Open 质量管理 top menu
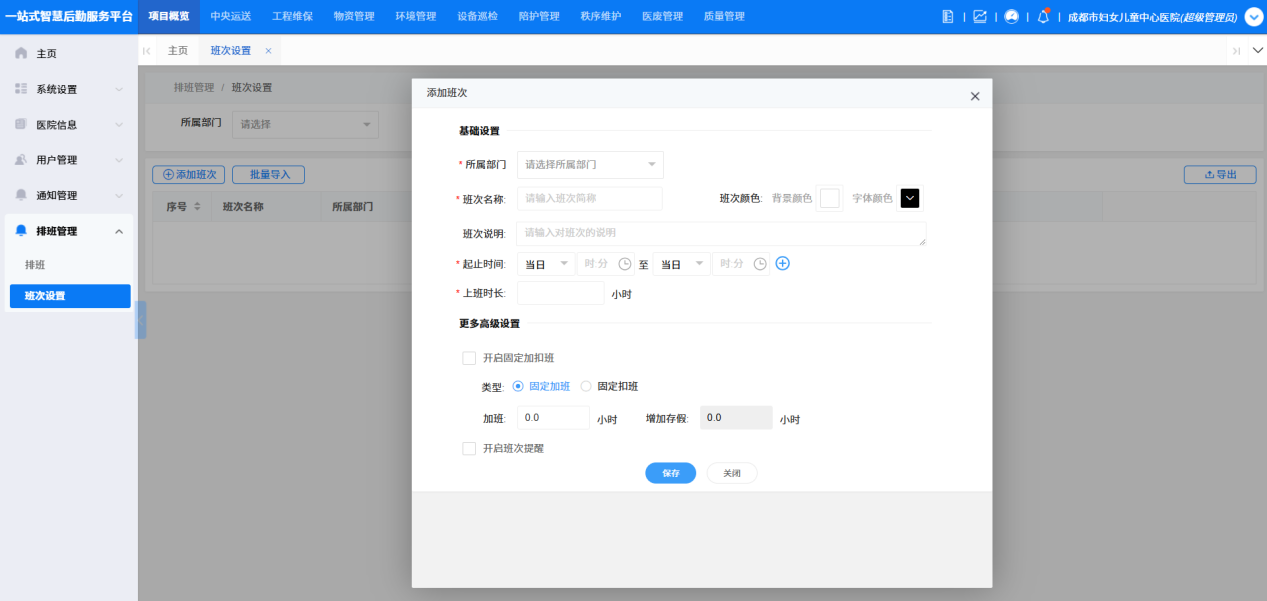1267x601 pixels. (x=724, y=16)
